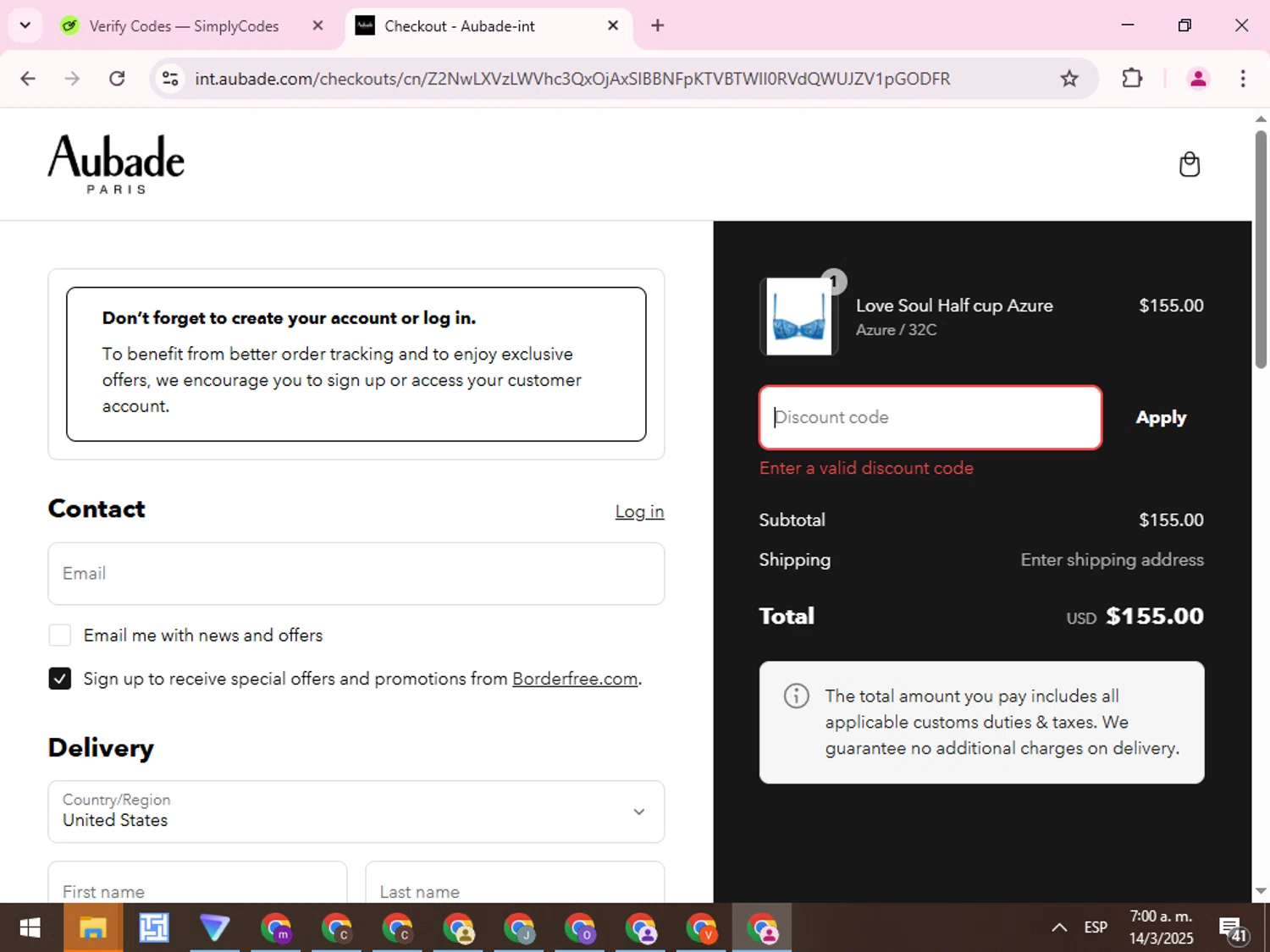Open Chrome profile 'm' taskbar icon

point(276,928)
